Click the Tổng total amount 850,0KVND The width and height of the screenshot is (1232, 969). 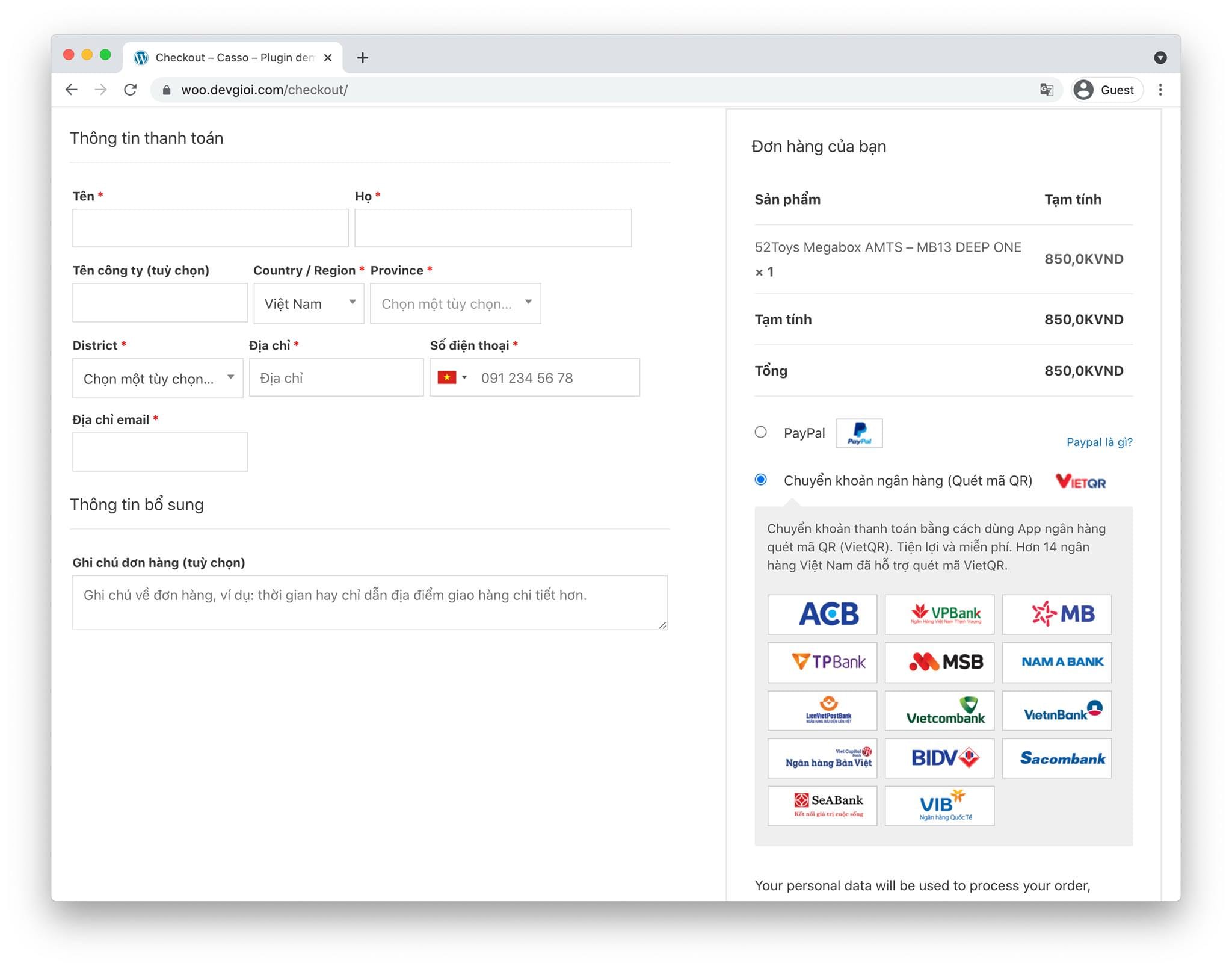coord(1083,371)
